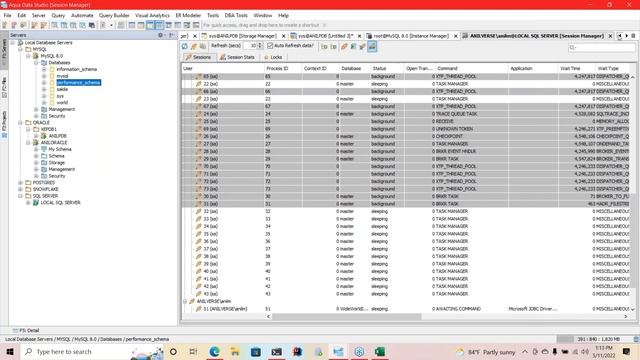The height and width of the screenshot is (360, 640).
Task: Open Excel from the taskbar
Action: 380,351
